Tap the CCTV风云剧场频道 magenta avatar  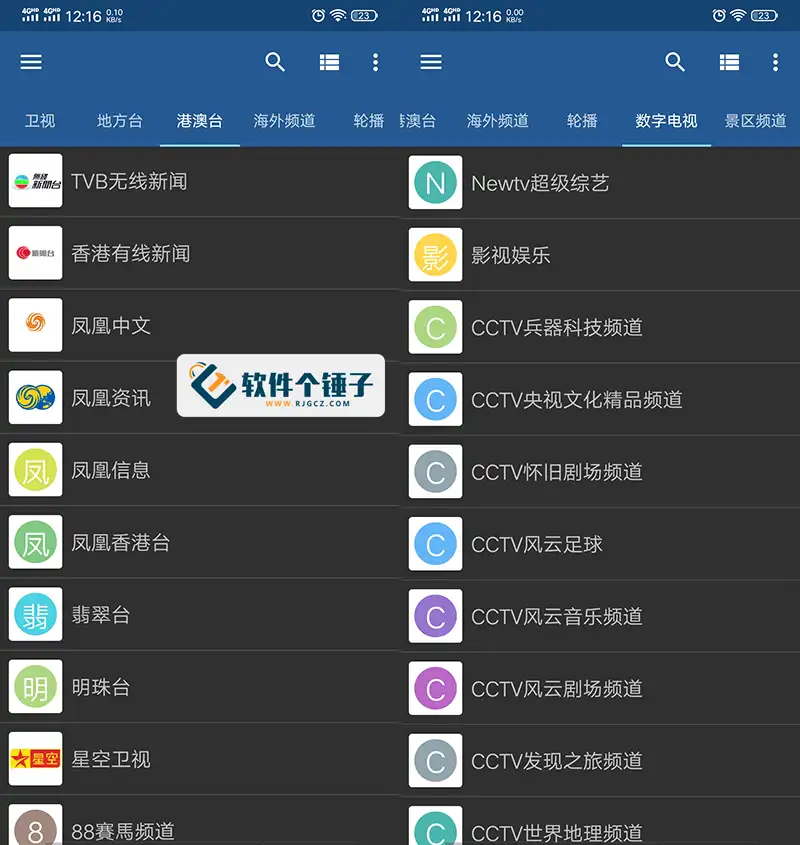pos(436,688)
